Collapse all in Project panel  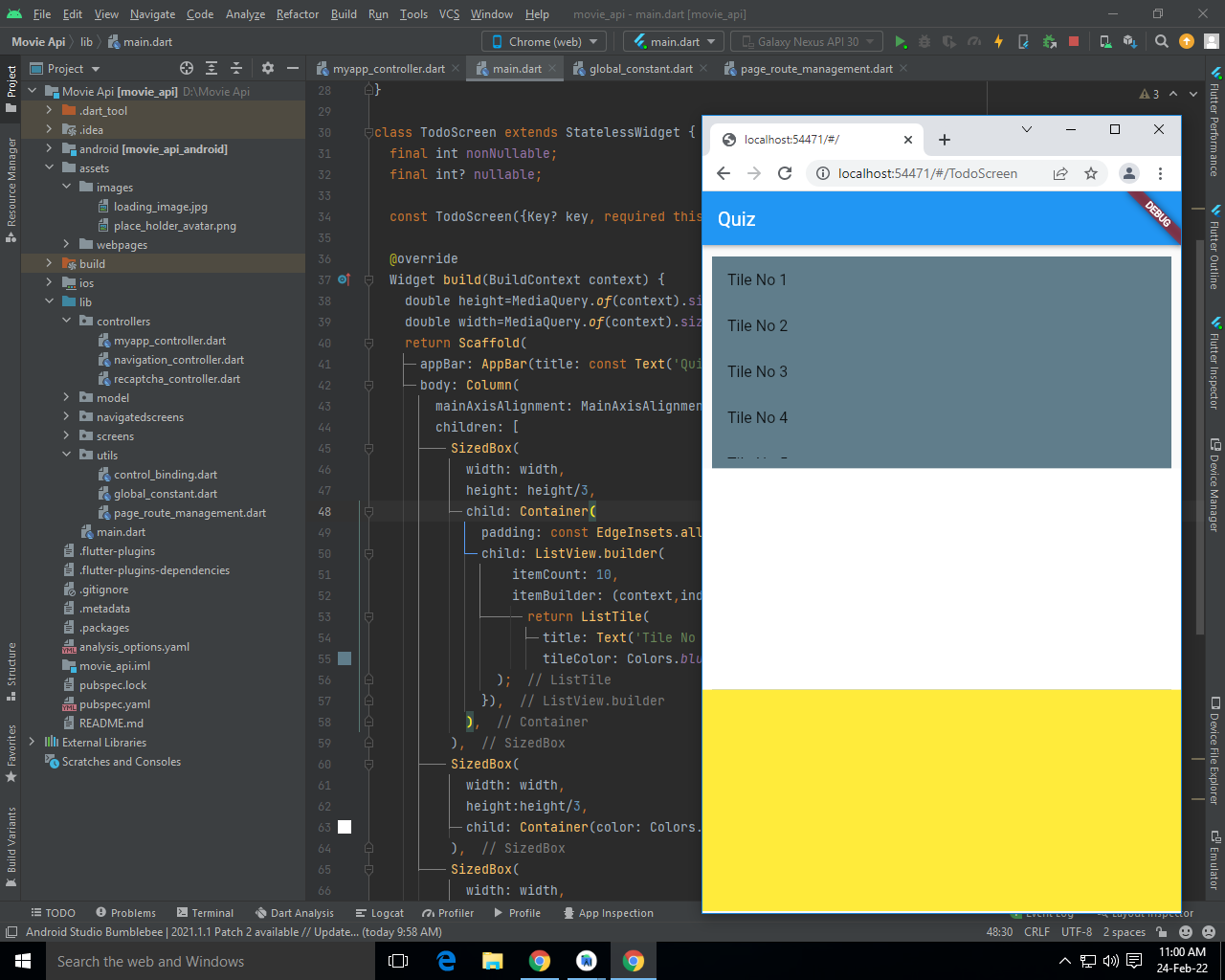click(236, 68)
